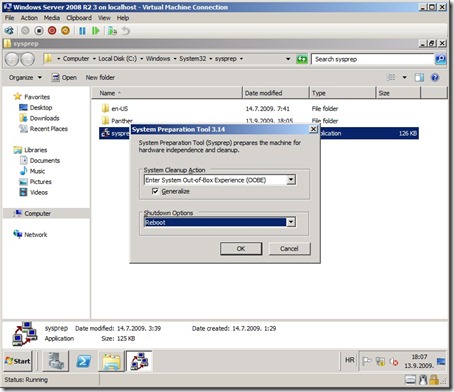Screen dimensions: 454x392
Task: Confirm Sysprep with OK button
Action: point(241,249)
